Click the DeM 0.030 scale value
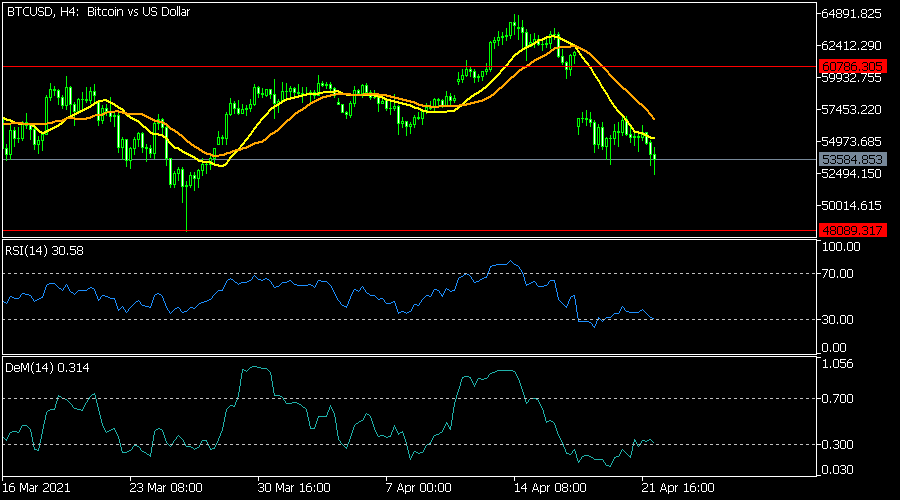 point(837,470)
